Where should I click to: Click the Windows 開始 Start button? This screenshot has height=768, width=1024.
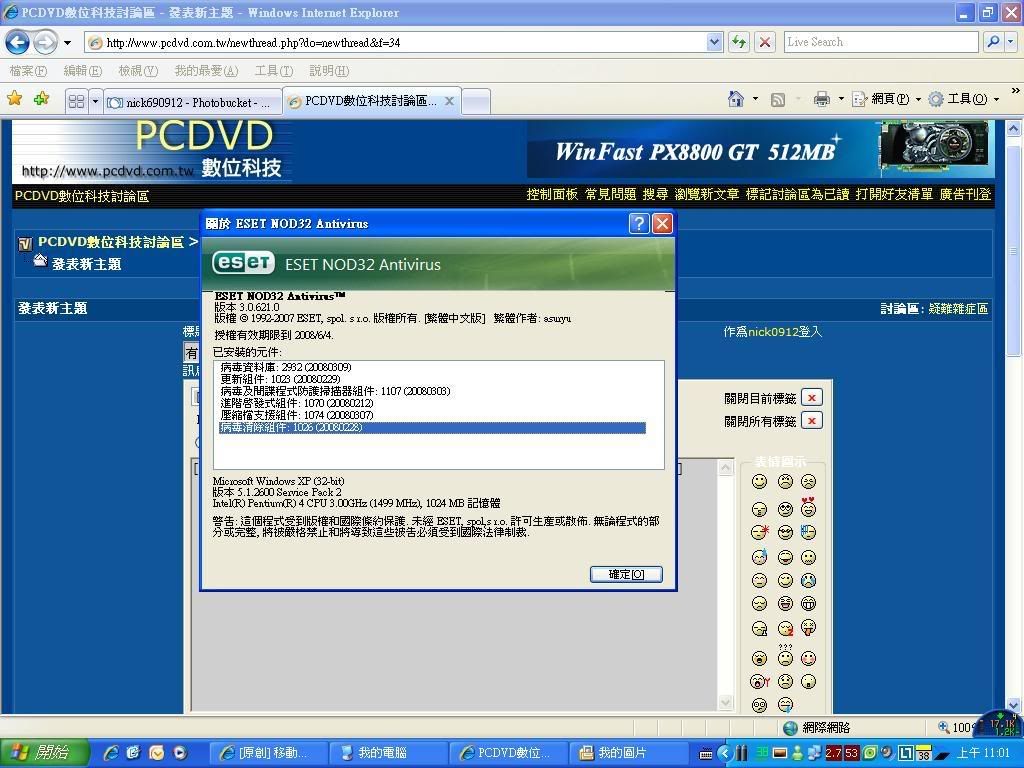(x=44, y=752)
